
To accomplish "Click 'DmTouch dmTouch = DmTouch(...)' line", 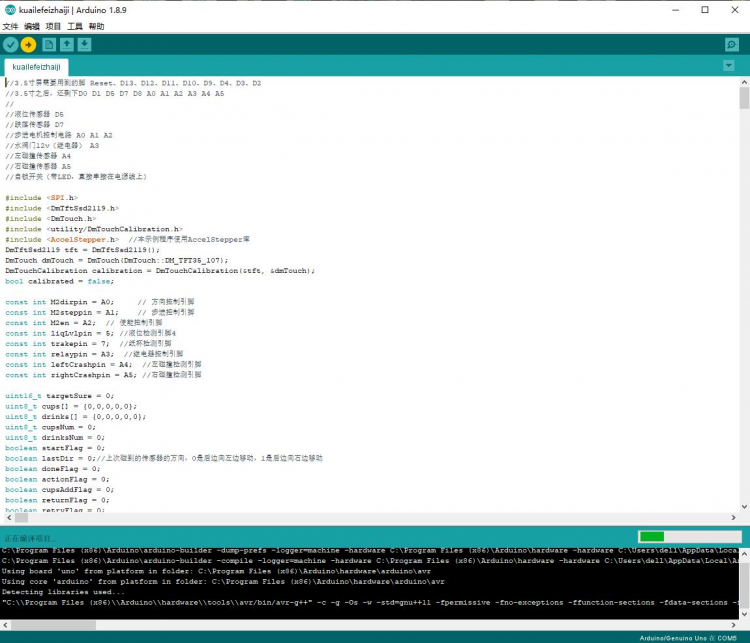I will click(117, 260).
